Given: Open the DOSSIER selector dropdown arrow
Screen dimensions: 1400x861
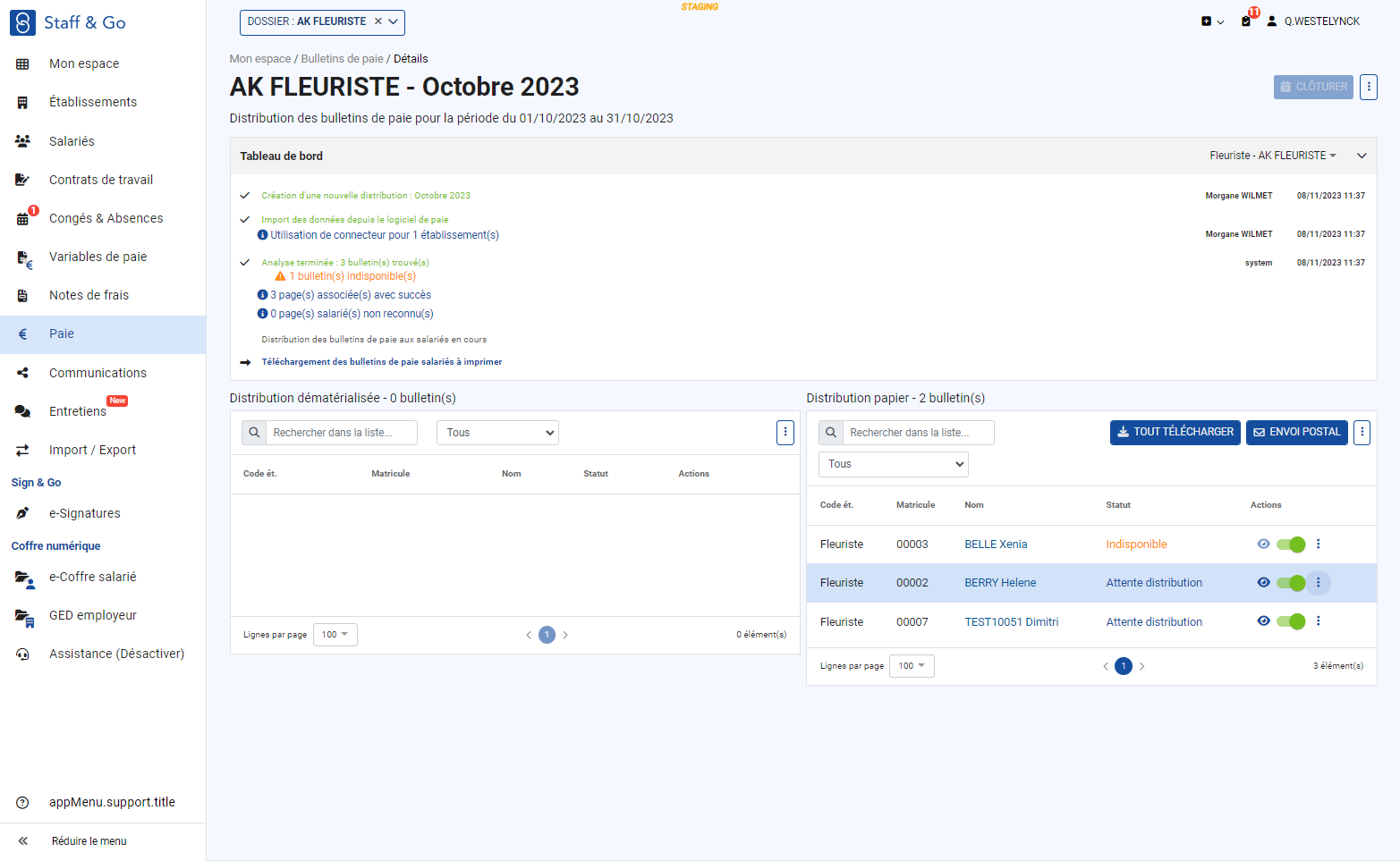Looking at the screenshot, I should pos(393,21).
